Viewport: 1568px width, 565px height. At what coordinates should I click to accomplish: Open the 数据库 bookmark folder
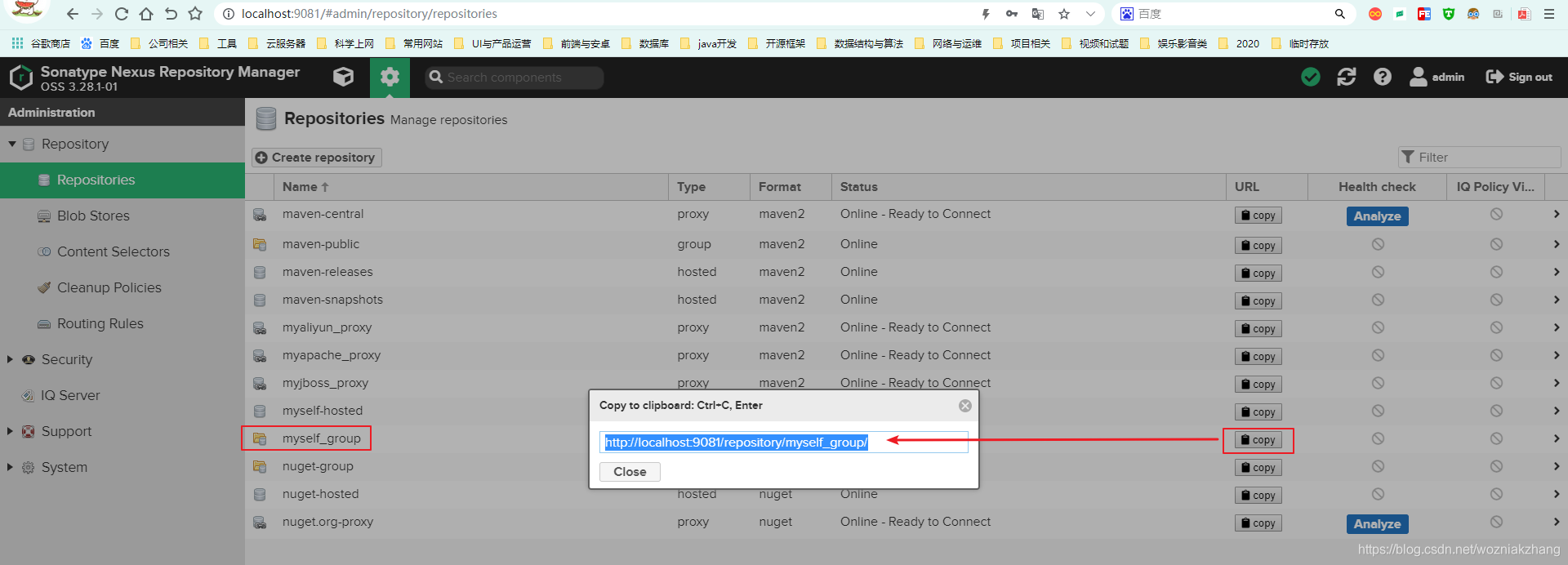645,43
